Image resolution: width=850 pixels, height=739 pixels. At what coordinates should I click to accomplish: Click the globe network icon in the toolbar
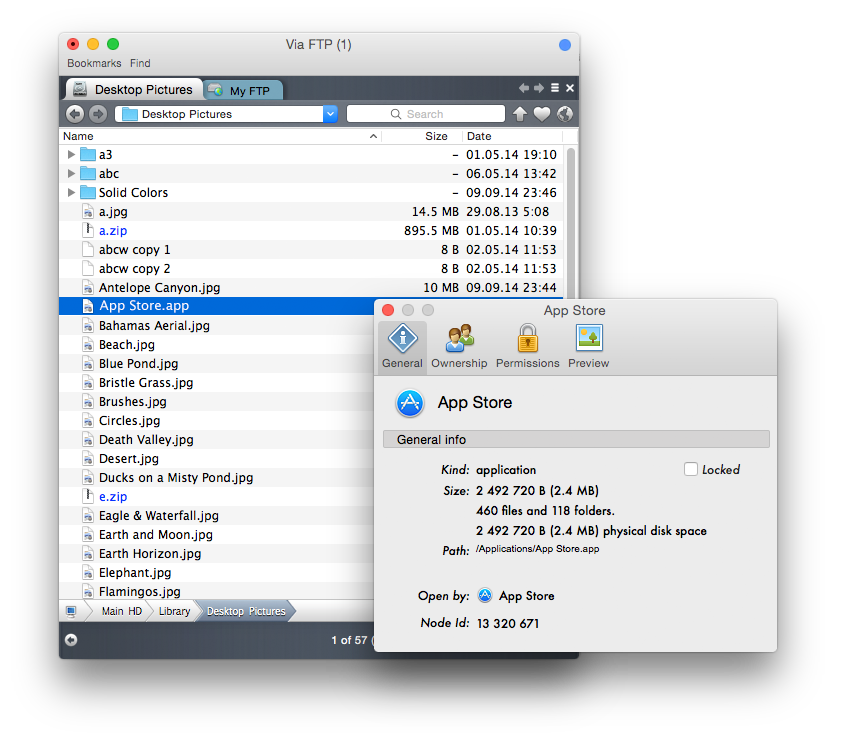click(564, 113)
